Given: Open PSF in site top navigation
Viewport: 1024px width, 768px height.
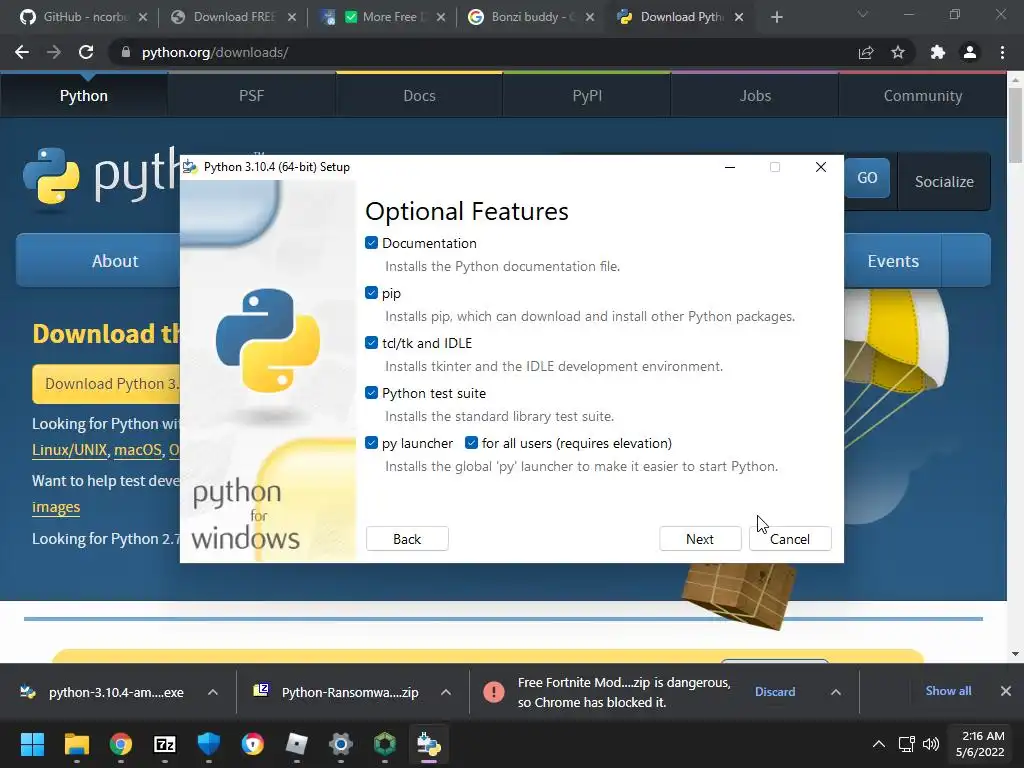Looking at the screenshot, I should [251, 95].
